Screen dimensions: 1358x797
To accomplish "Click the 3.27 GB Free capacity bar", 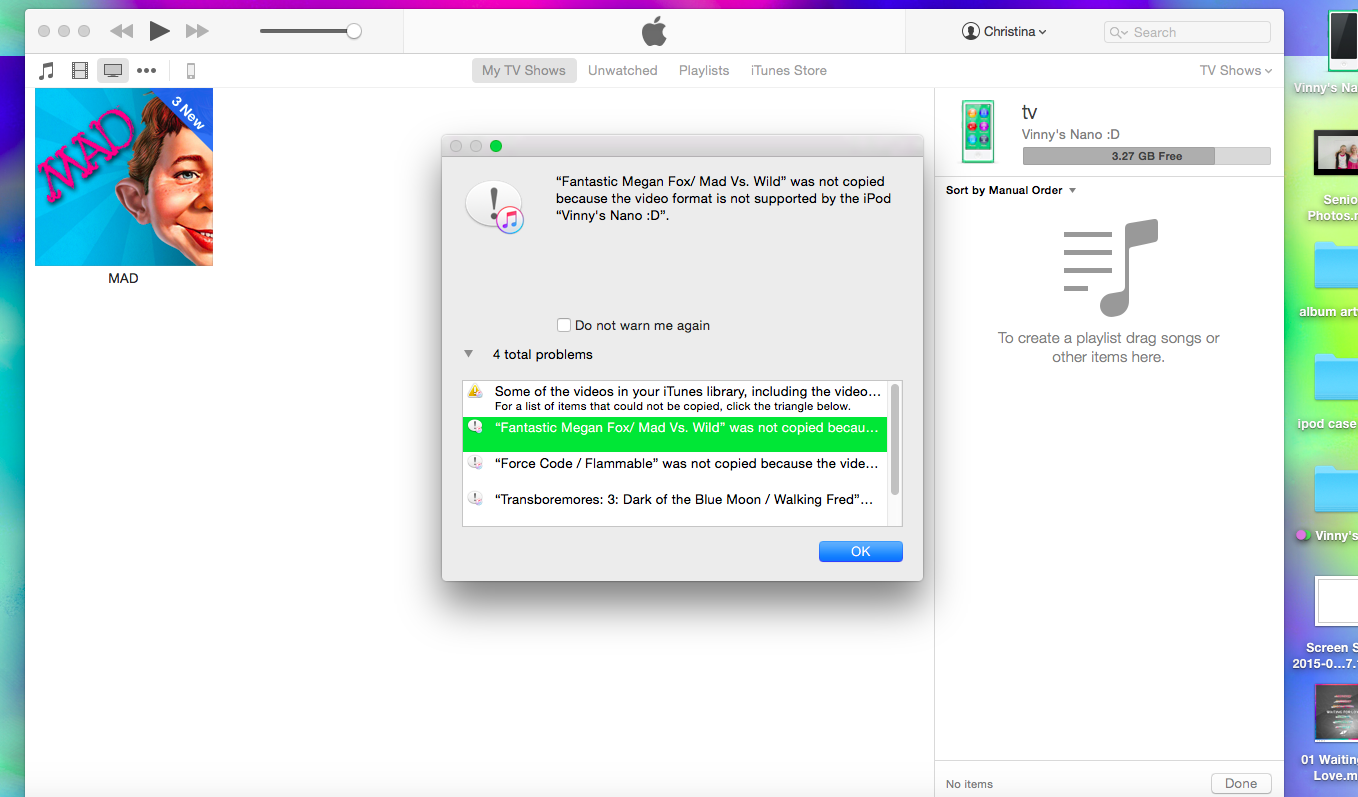I will coord(1146,156).
